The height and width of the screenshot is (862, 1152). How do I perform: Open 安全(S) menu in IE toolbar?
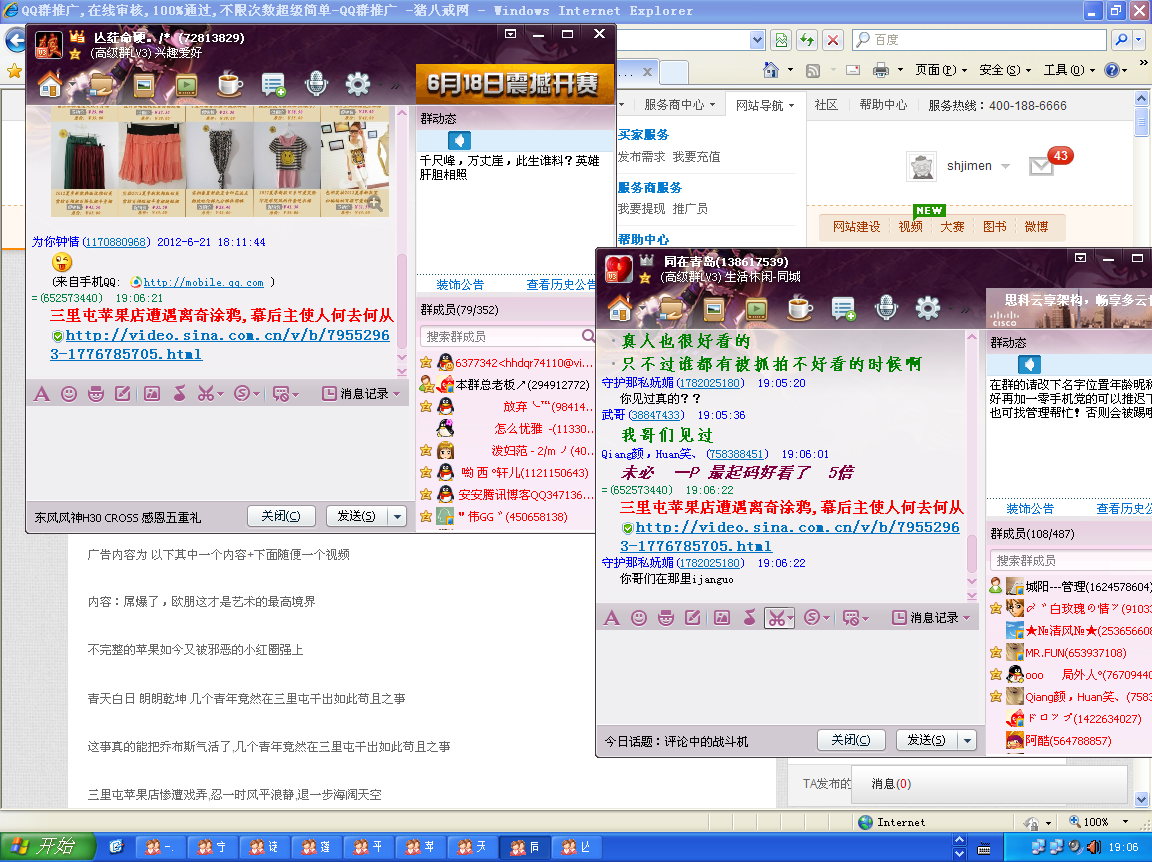[1004, 70]
